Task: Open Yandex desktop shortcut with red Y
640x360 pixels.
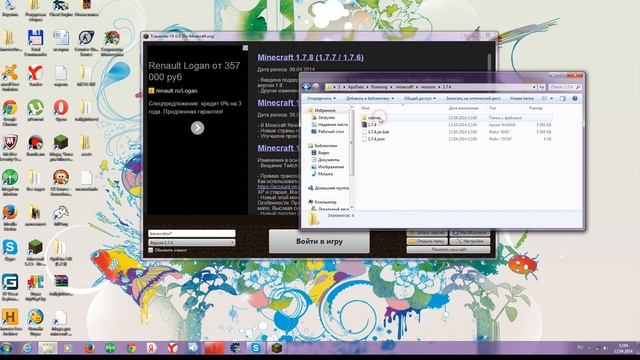Action: [x=36, y=73]
